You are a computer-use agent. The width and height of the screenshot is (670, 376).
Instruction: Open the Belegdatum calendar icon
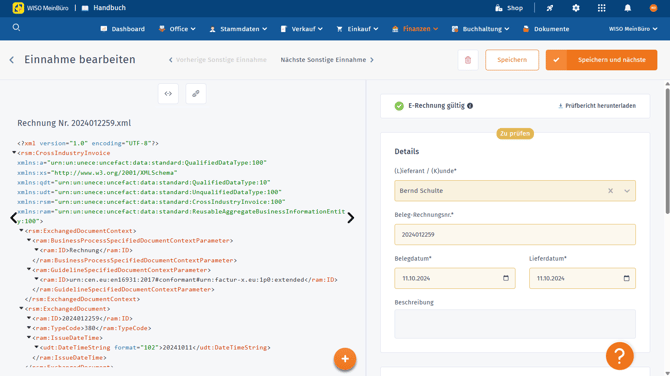[506, 278]
